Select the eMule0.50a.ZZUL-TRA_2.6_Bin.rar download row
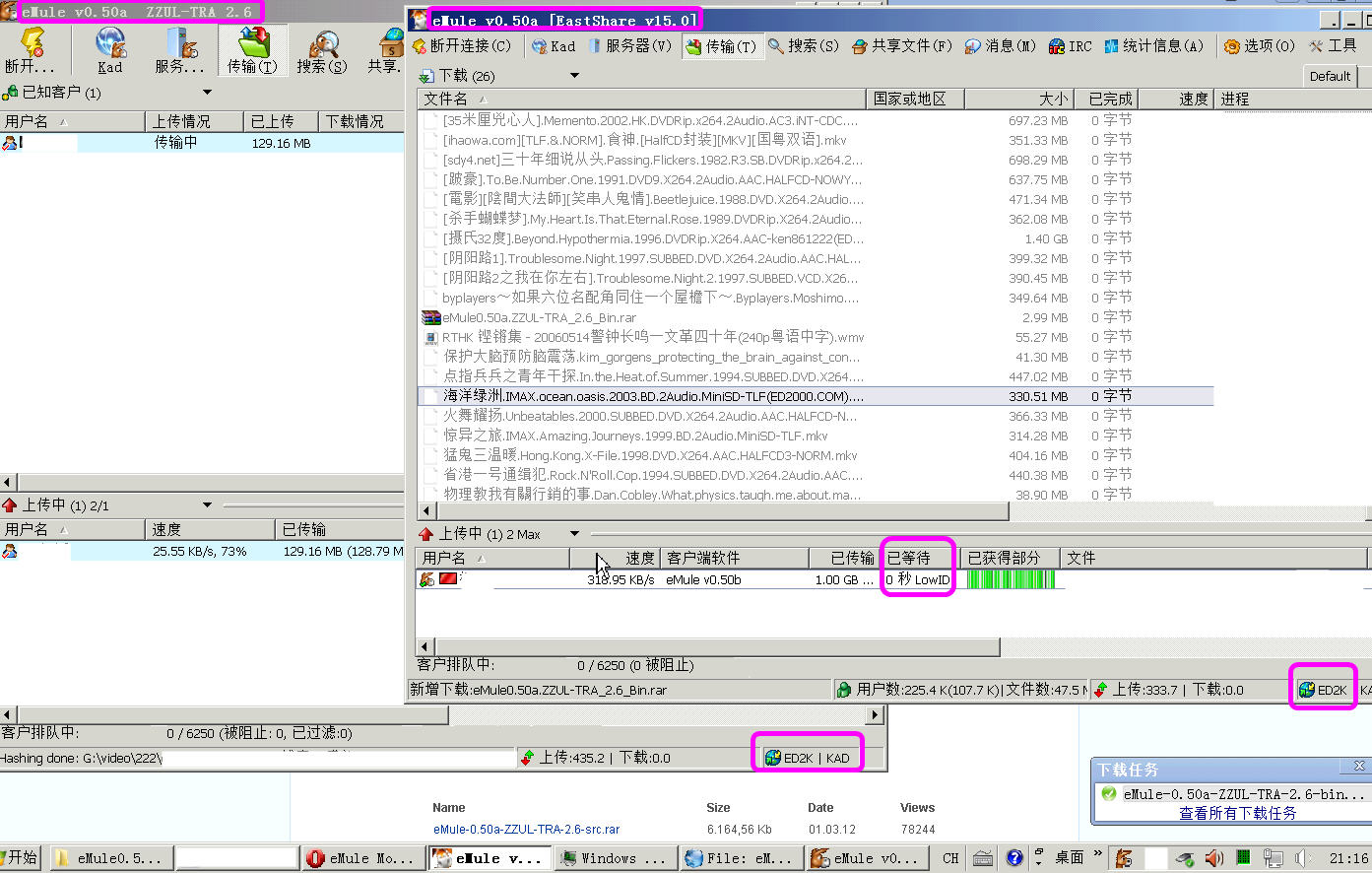 816,317
